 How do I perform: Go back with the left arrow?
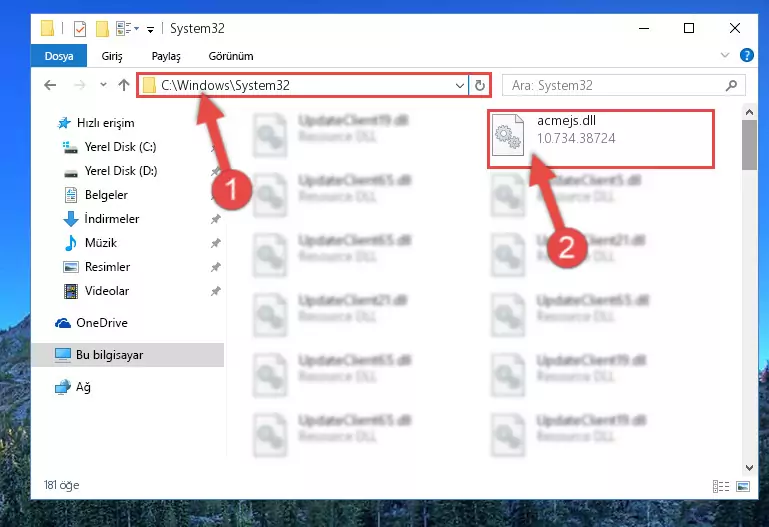[x=50, y=85]
